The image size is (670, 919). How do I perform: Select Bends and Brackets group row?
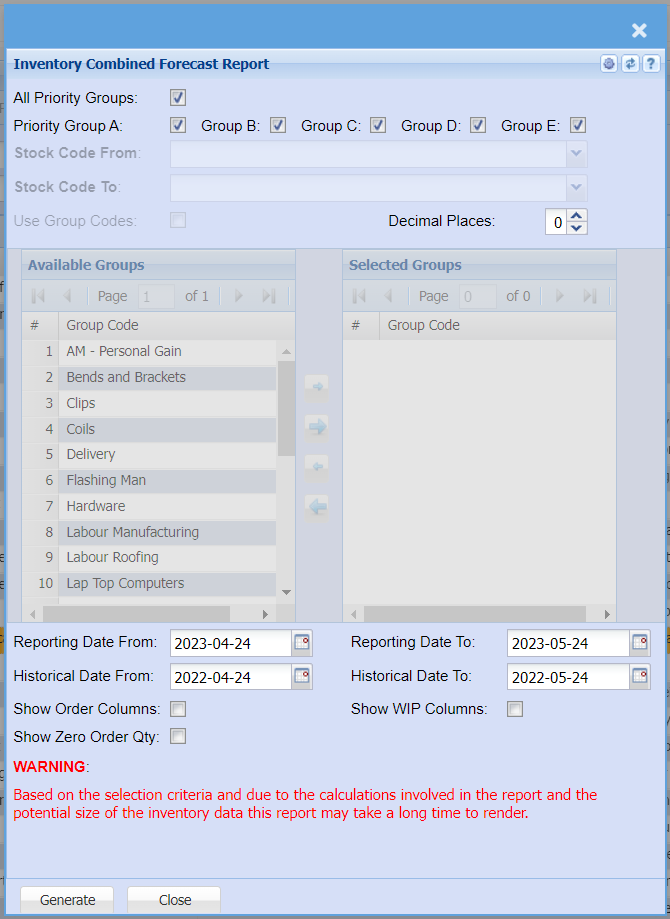(149, 377)
